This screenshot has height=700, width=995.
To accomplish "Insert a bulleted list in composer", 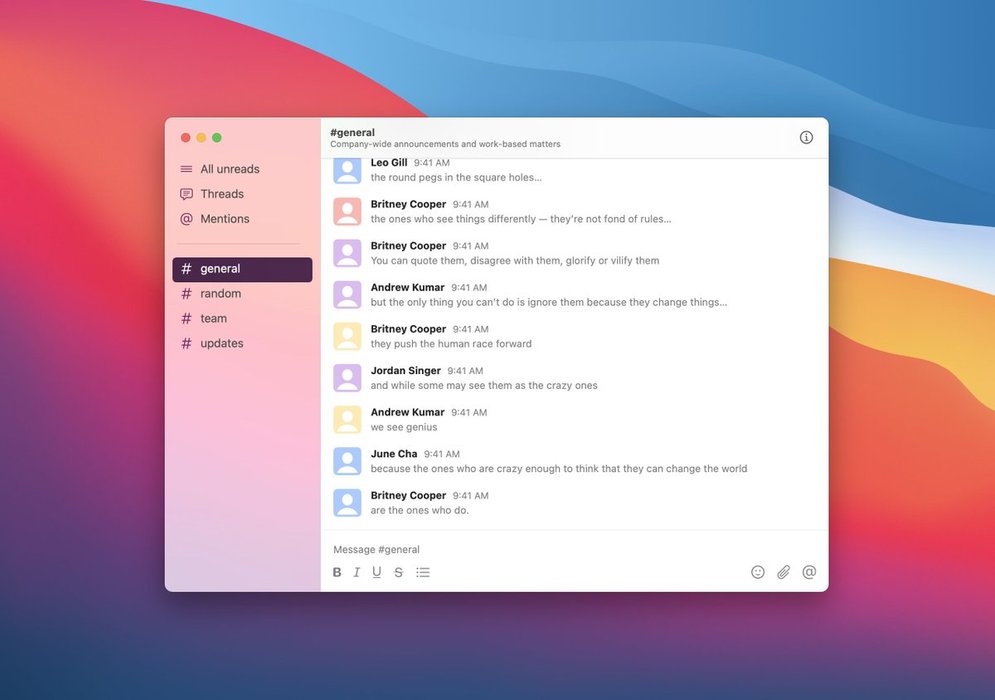I will tap(423, 573).
